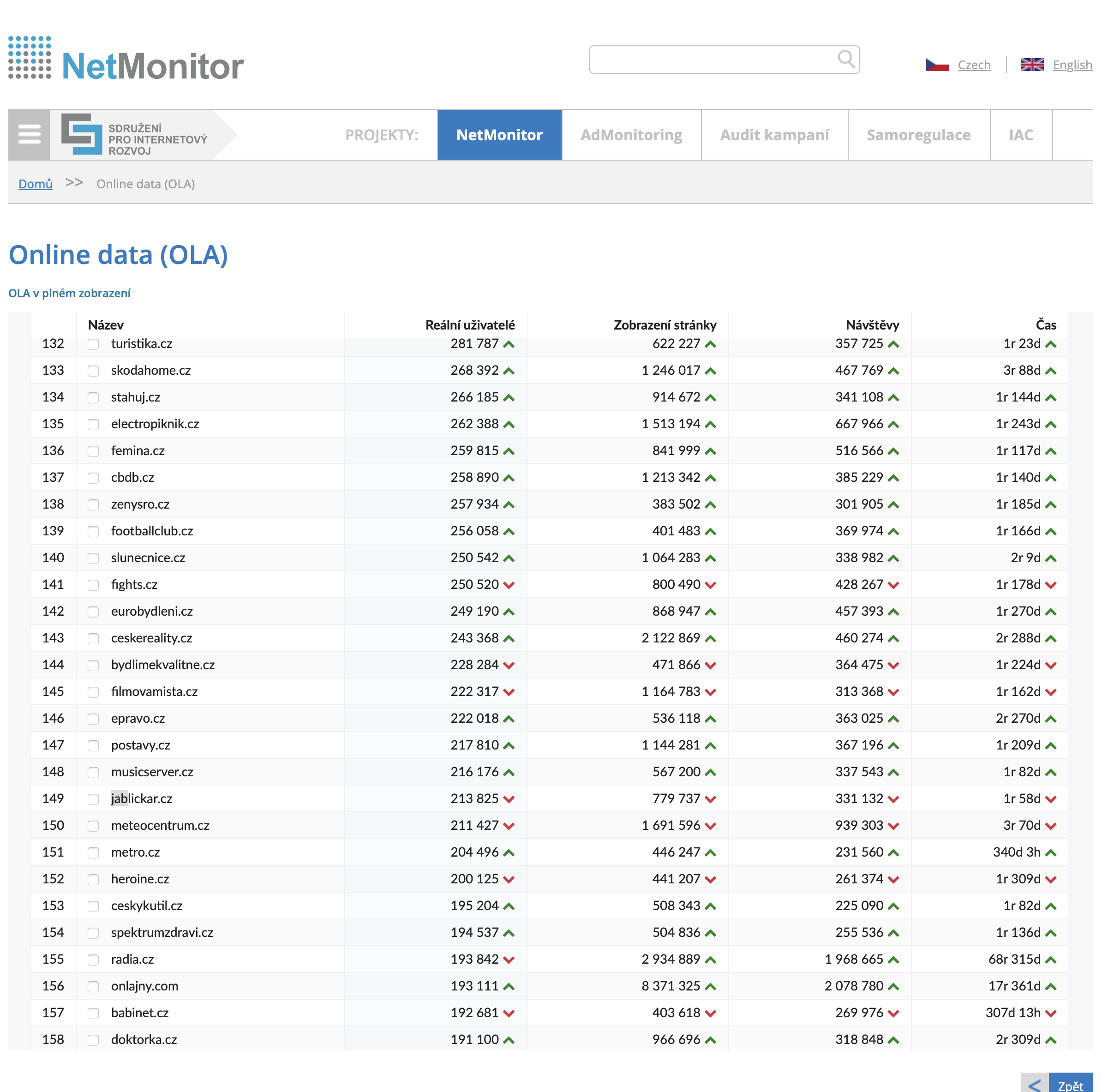Open the Domů breadcrumb link

pyautogui.click(x=36, y=184)
